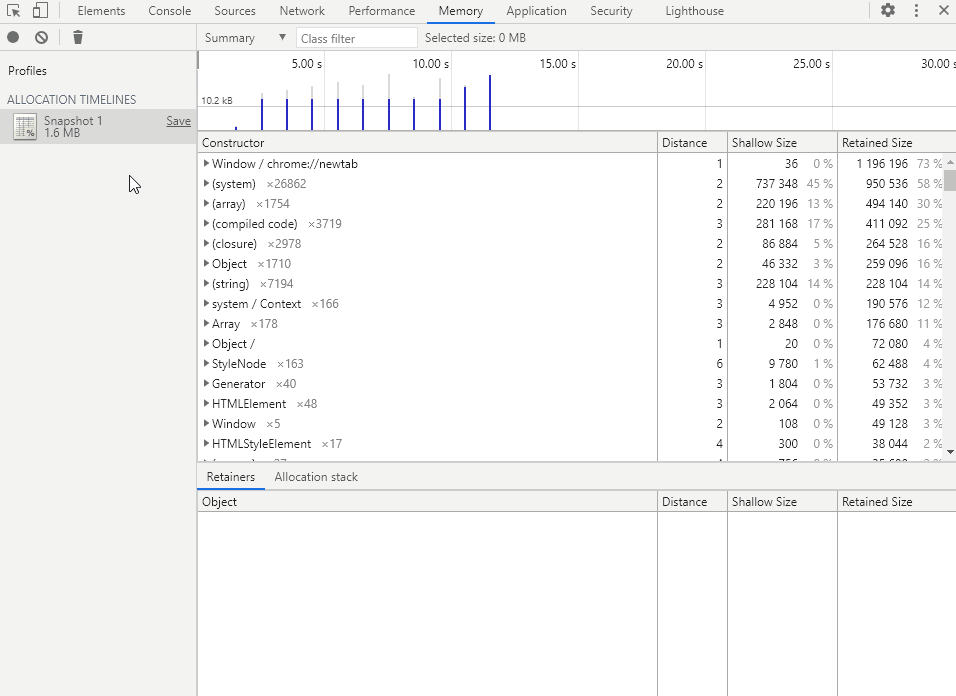This screenshot has height=696, width=956.
Task: Sort by the Constructor column header
Action: 427,143
